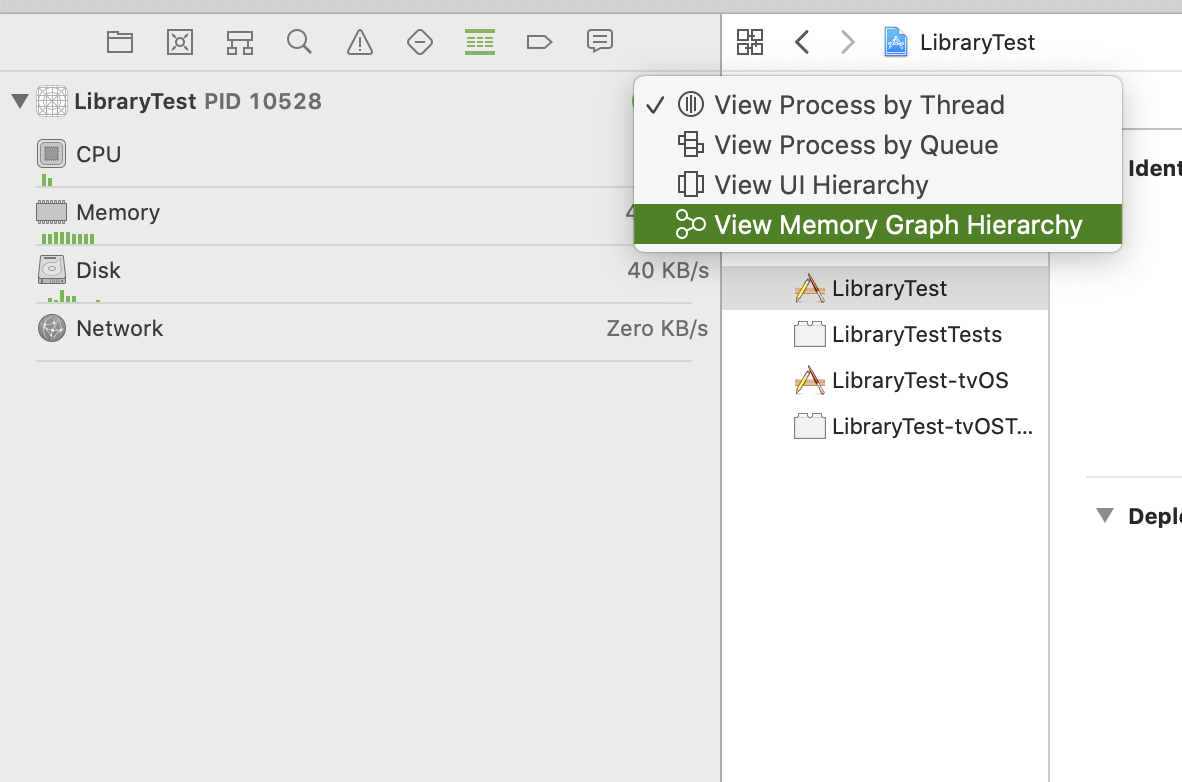The height and width of the screenshot is (782, 1182).
Task: Collapse the LibraryTest PID 10528 process
Action: coord(20,101)
